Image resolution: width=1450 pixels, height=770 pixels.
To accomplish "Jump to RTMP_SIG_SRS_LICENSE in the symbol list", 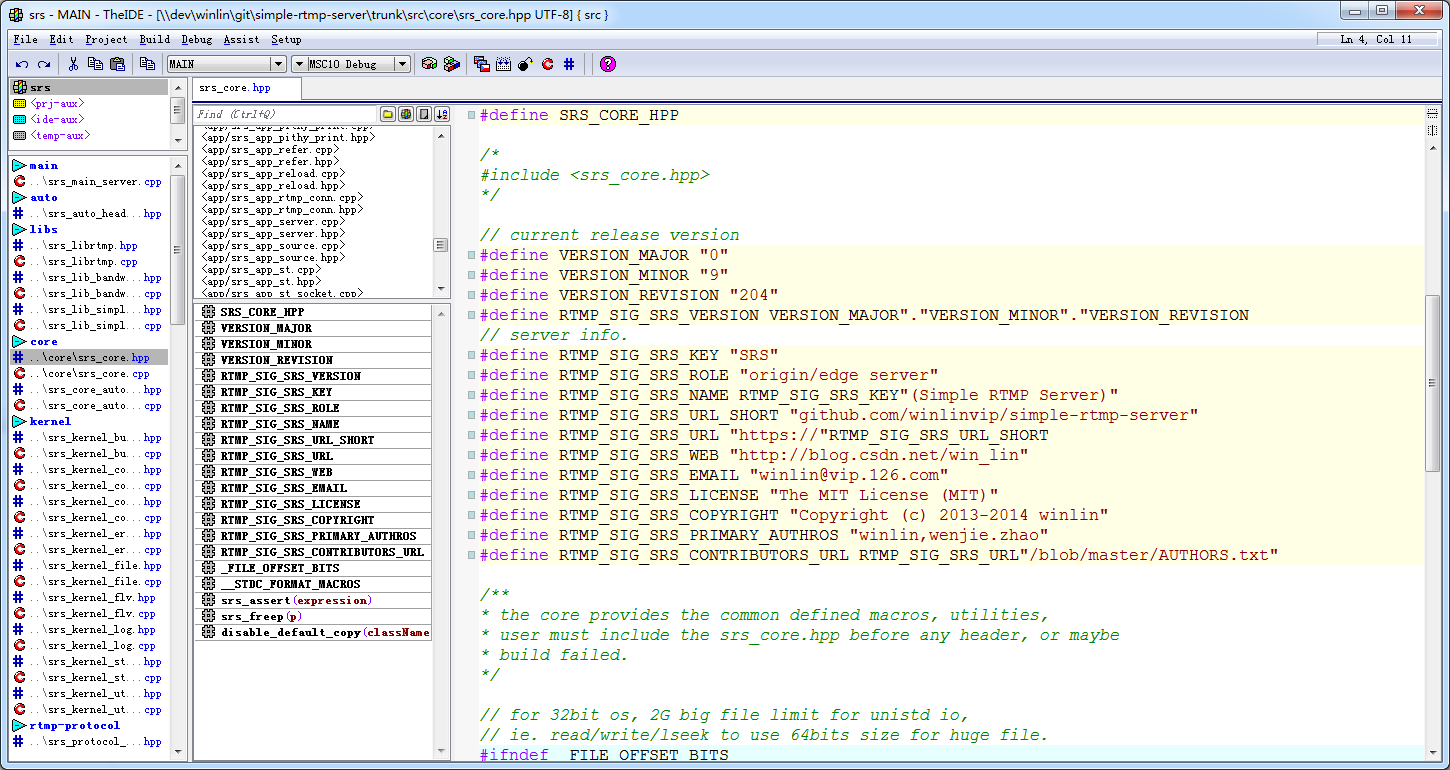I will pos(290,504).
